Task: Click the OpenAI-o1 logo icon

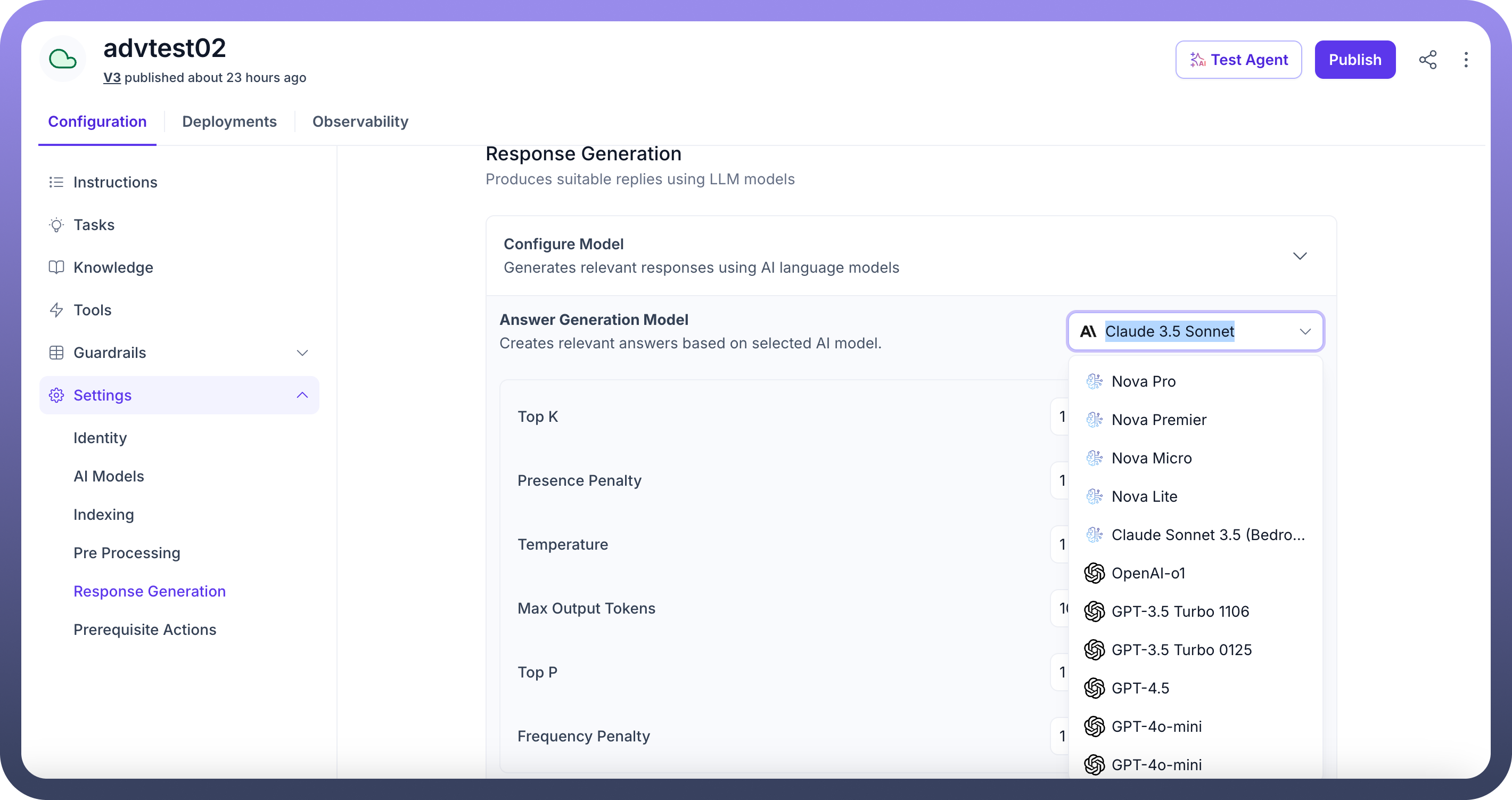Action: point(1094,573)
